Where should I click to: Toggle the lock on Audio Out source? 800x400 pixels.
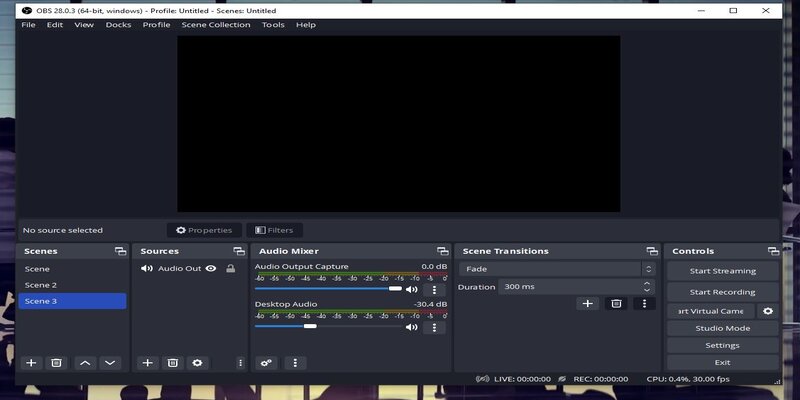[x=231, y=268]
